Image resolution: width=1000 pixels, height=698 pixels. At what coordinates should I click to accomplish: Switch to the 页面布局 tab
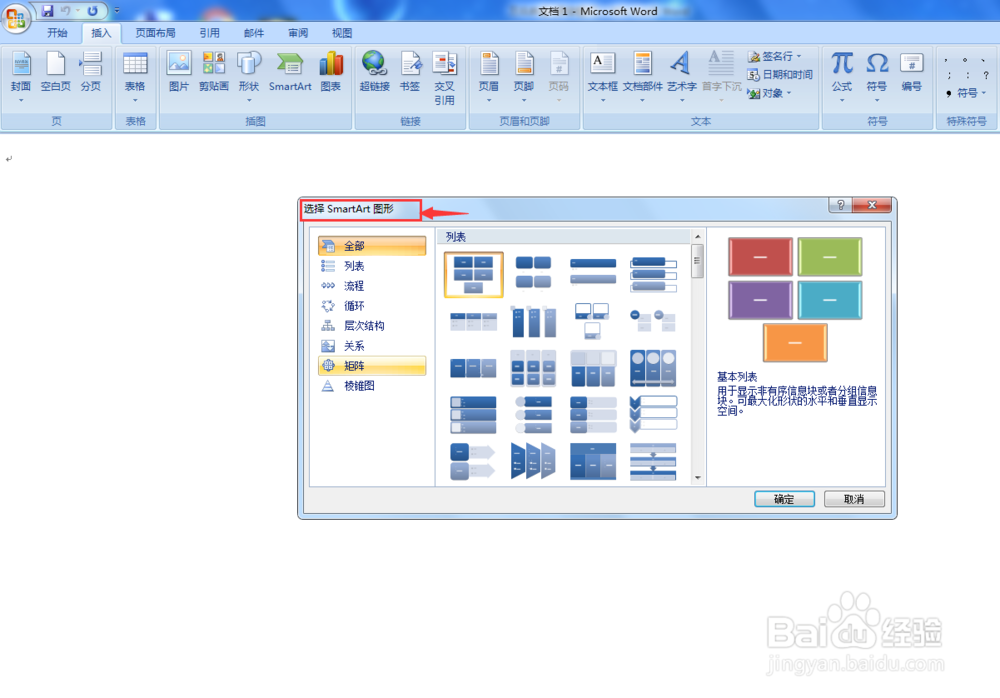tap(156, 33)
